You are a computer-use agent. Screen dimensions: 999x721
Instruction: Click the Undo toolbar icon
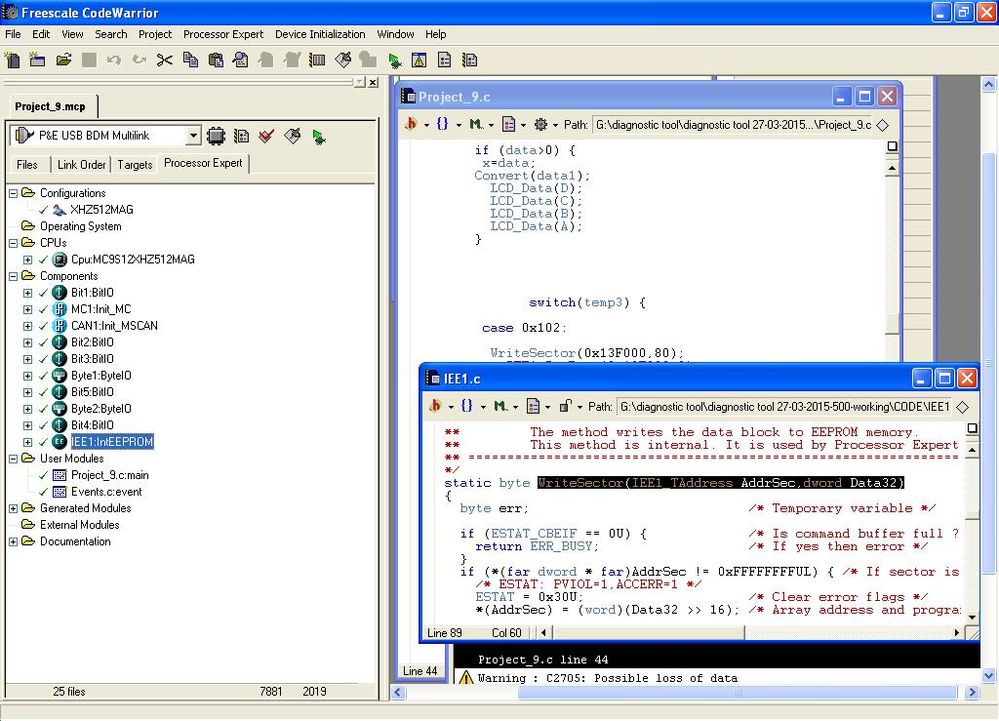(114, 61)
